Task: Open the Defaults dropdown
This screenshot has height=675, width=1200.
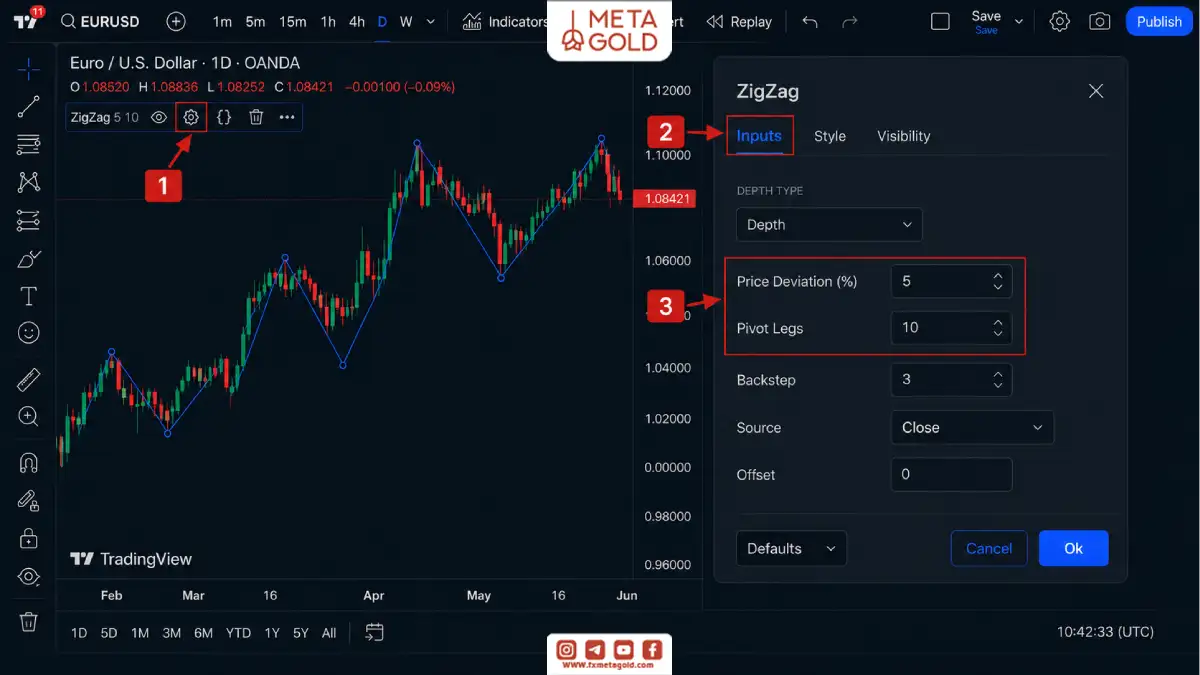Action: 791,548
